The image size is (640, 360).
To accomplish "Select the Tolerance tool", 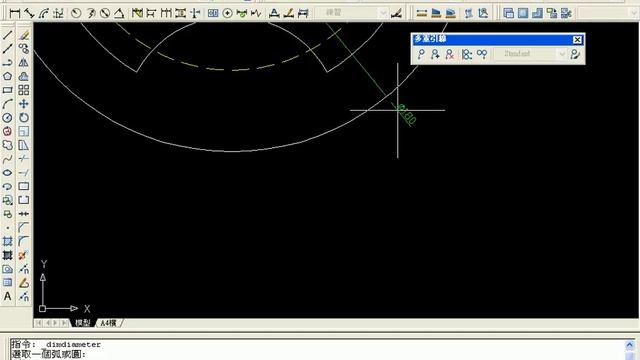I will pos(213,13).
